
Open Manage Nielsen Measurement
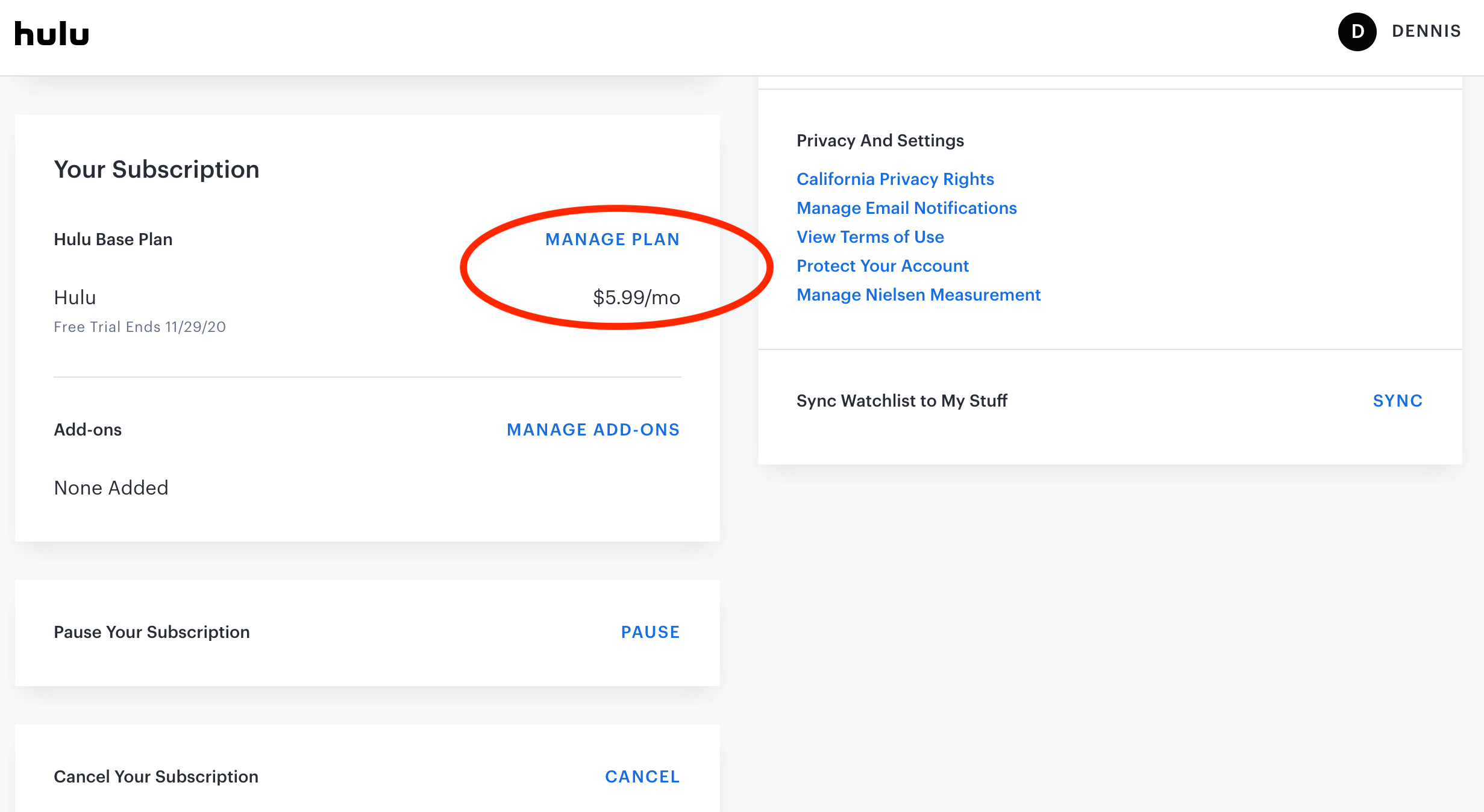[x=918, y=295]
